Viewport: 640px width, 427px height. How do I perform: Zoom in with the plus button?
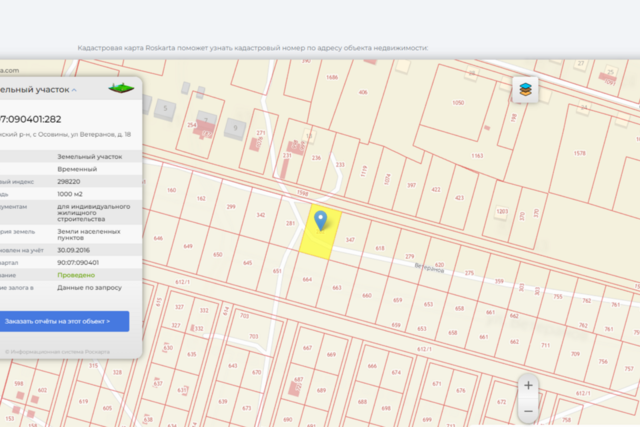point(528,385)
